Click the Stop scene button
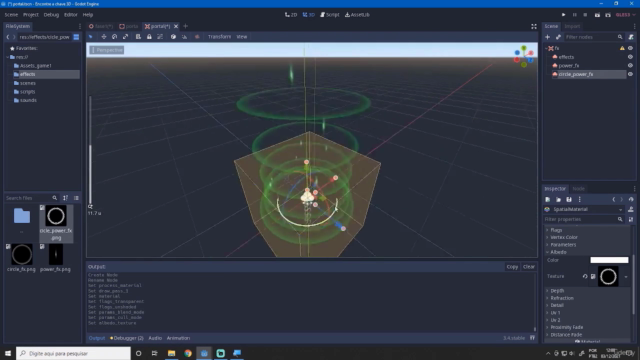 click(x=585, y=15)
